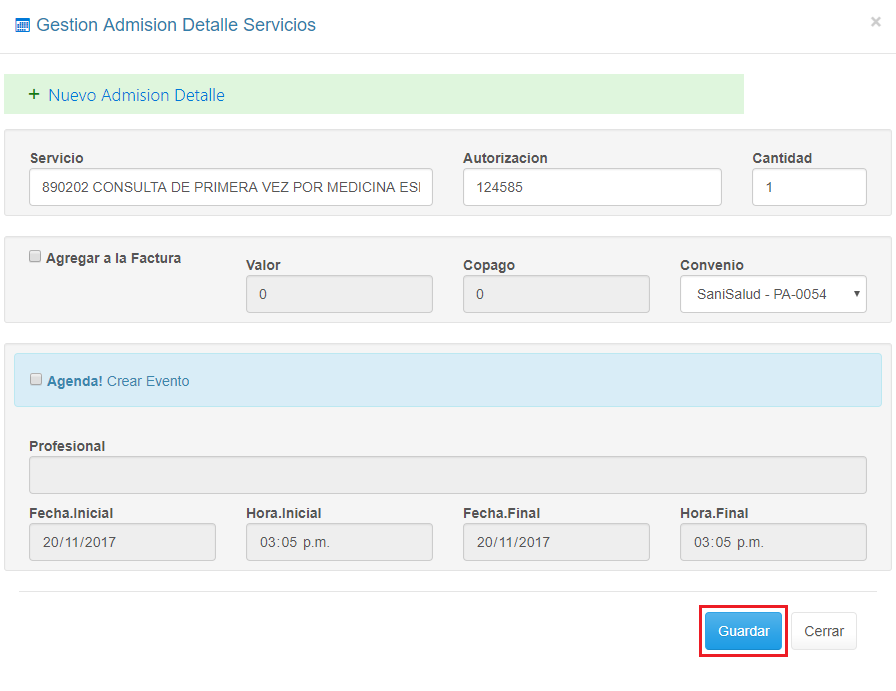
Task: Open the Nuevo Admision Detalle link
Action: (136, 95)
